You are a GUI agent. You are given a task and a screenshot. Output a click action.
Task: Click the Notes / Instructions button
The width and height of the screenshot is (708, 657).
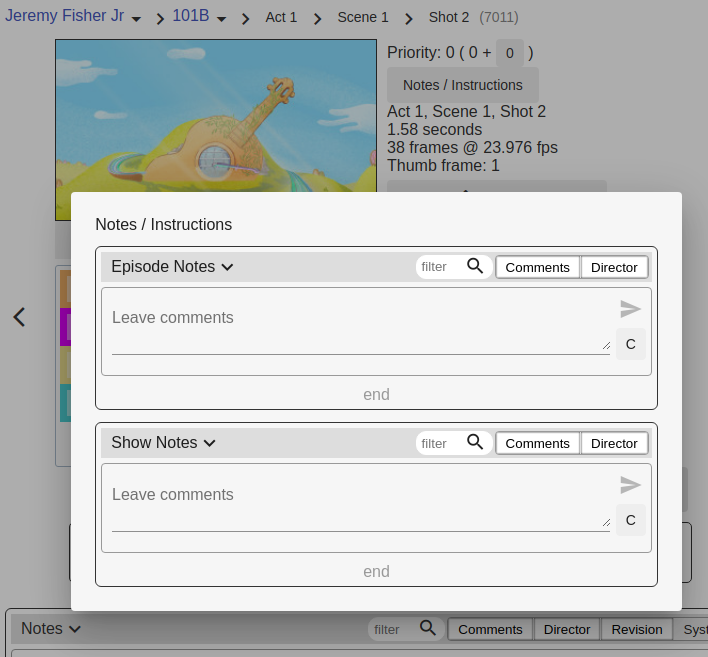pyautogui.click(x=462, y=85)
